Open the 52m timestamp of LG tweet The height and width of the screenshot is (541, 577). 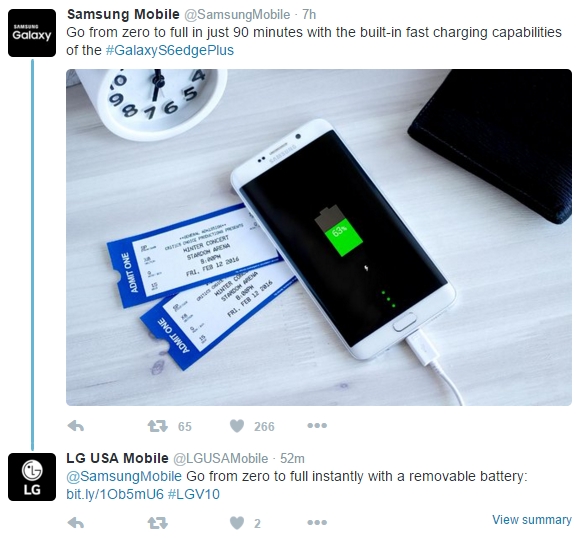(292, 459)
